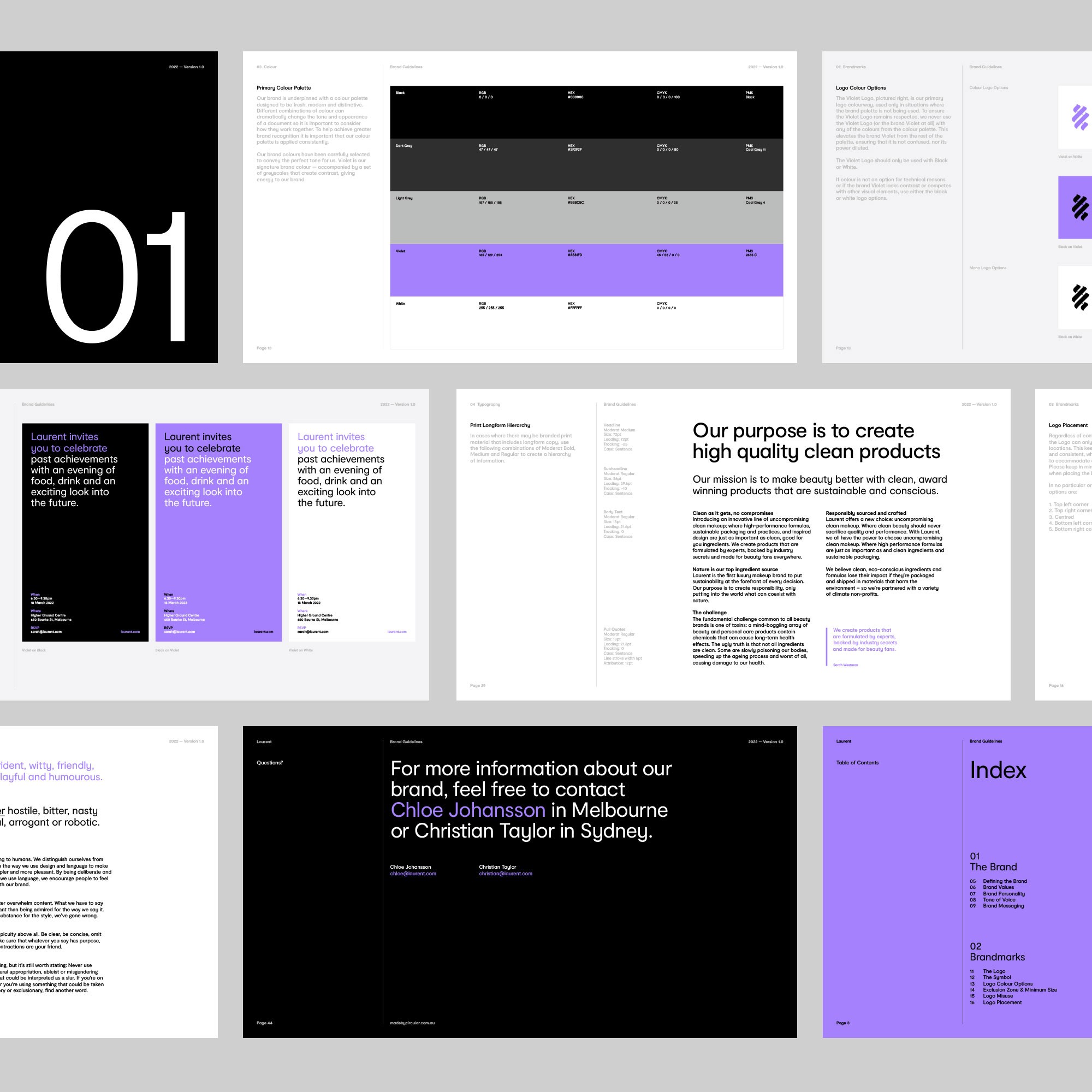Click 'The Brand' section title in the index
Screen dimensions: 1092x1092
coord(993,867)
